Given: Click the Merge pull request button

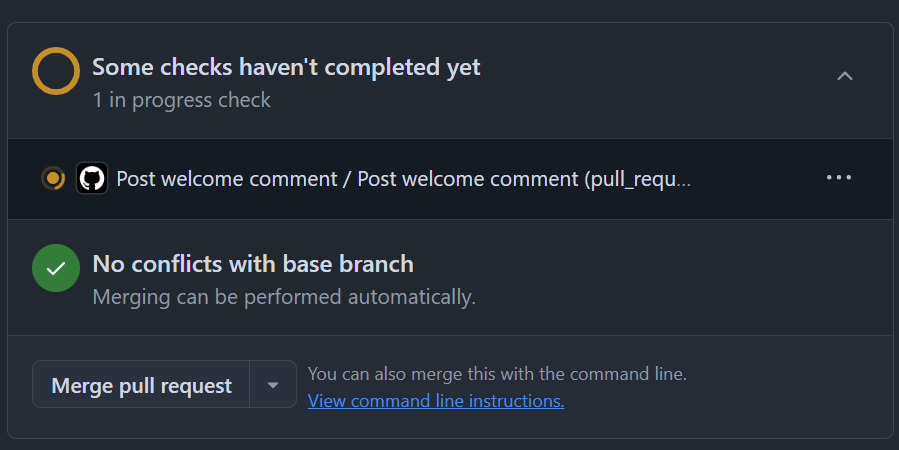Looking at the screenshot, I should pyautogui.click(x=141, y=385).
